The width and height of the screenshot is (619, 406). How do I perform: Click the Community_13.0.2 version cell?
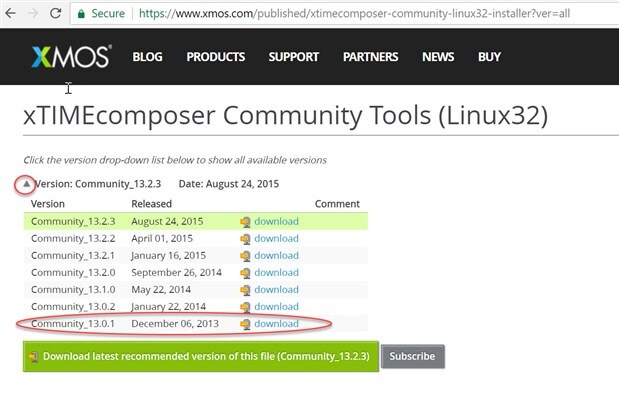[x=73, y=306]
